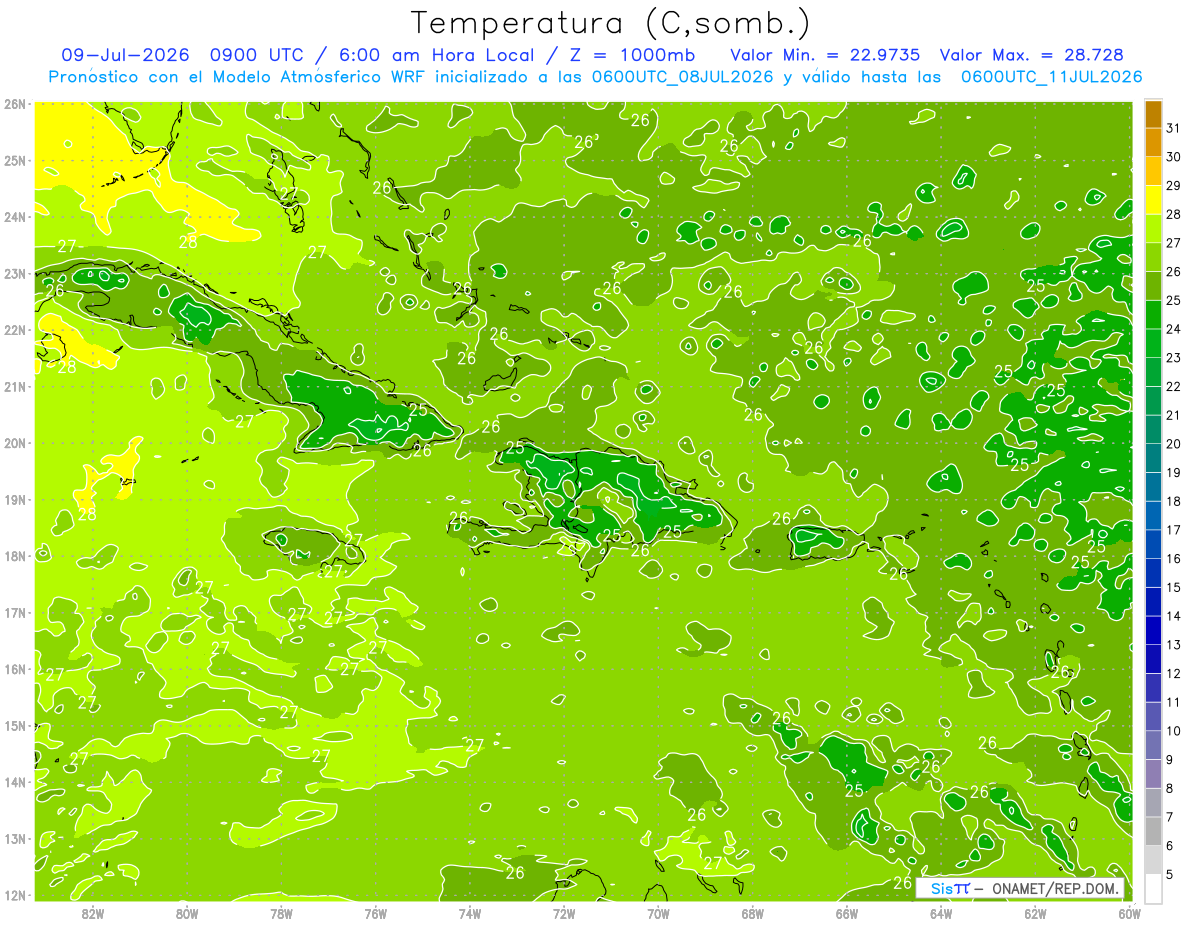Click the '25' value on the color legend
1200x927 pixels.
[1173, 300]
